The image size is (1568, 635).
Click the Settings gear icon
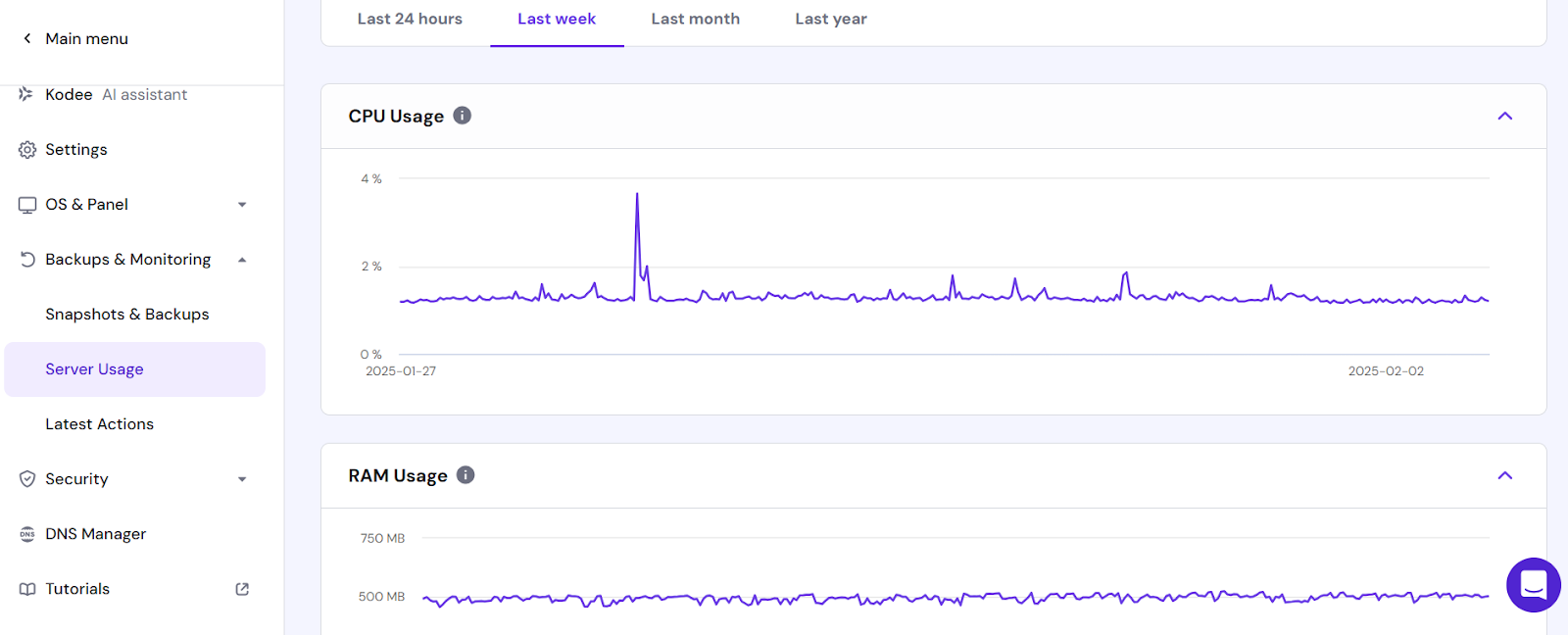(27, 150)
